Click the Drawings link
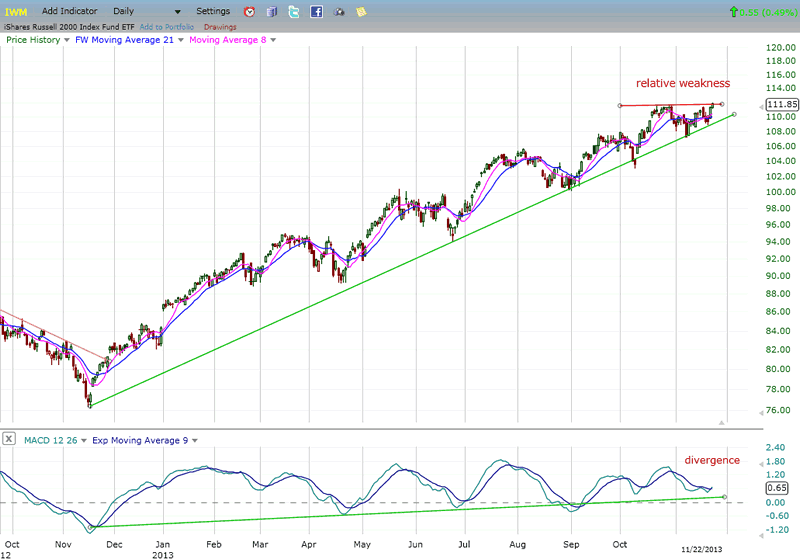800x559 pixels. 220,27
